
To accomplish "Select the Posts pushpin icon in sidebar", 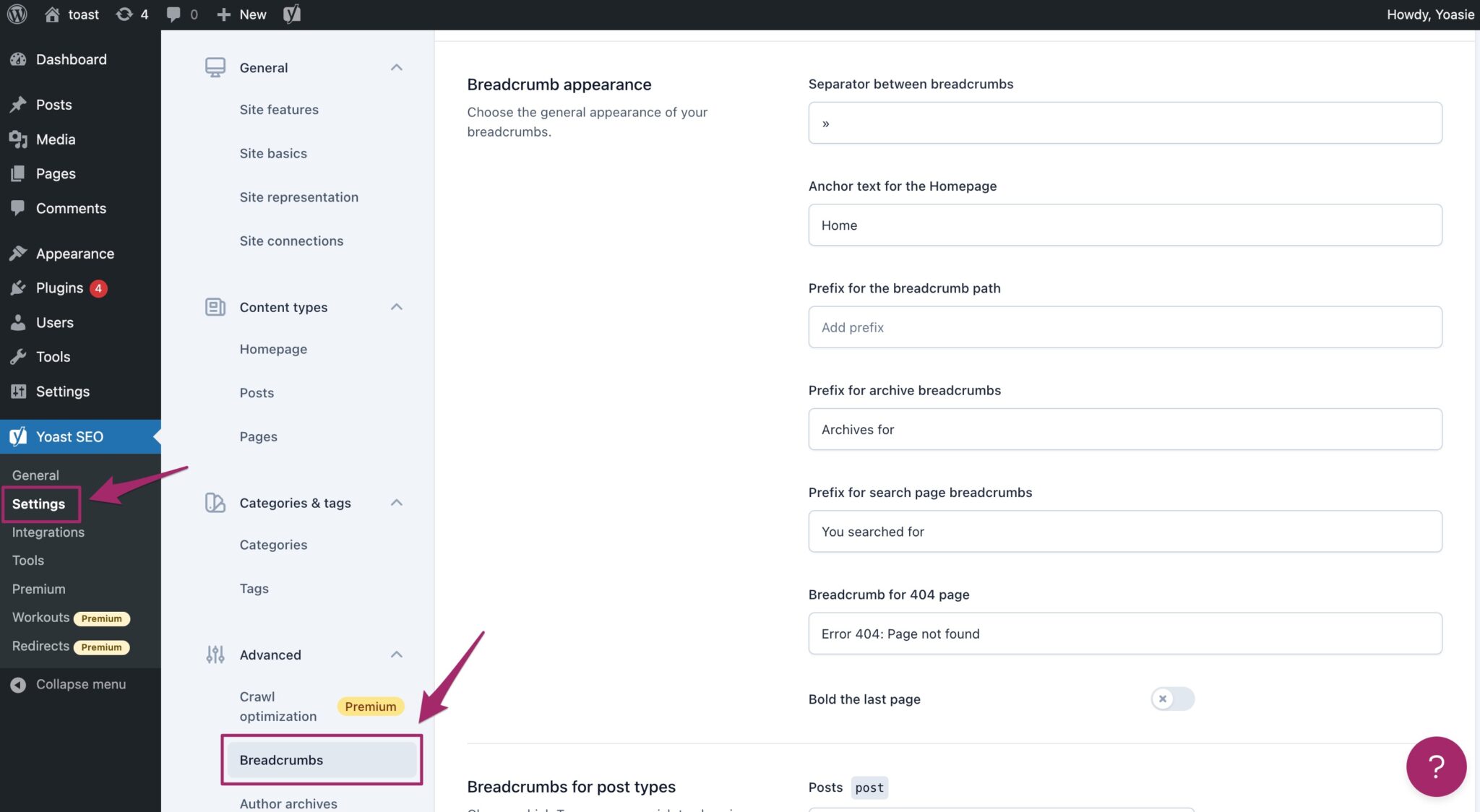I will click(x=18, y=104).
